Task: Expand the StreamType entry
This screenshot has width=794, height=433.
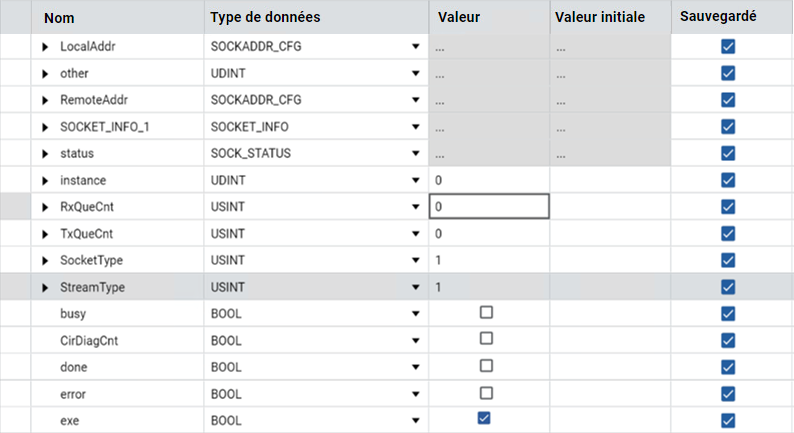Action: pos(45,288)
